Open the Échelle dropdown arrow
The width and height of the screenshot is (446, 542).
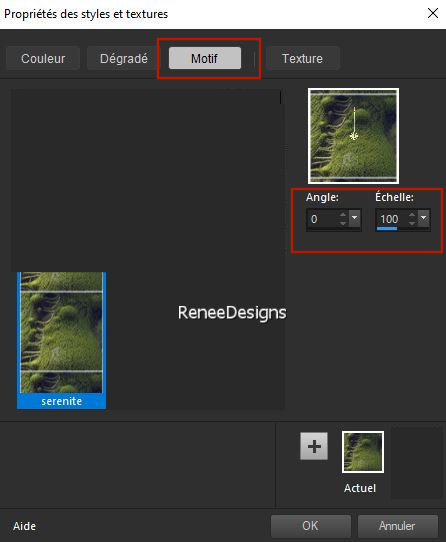(x=424, y=218)
